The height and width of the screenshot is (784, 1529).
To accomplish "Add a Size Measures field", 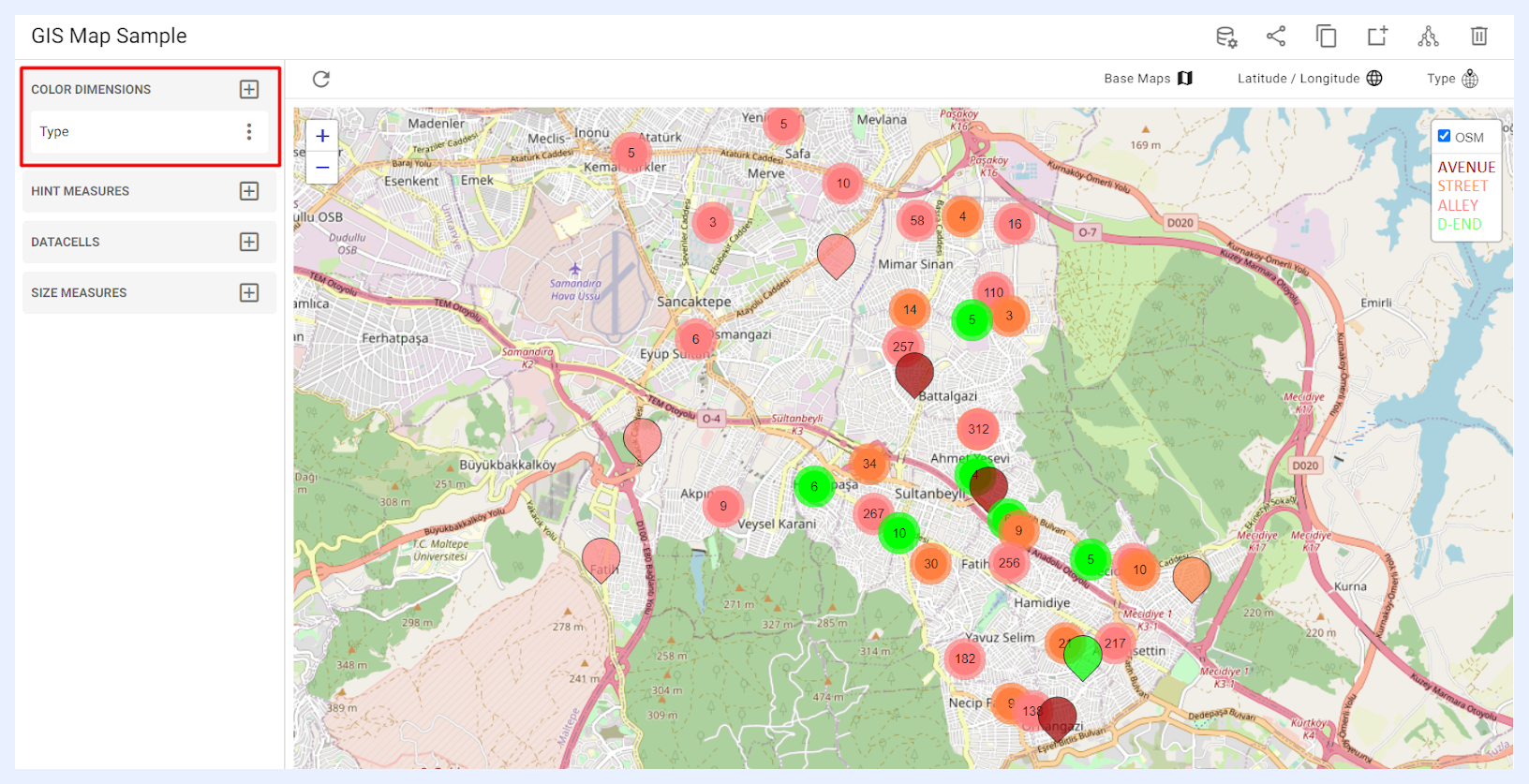I will [x=249, y=292].
